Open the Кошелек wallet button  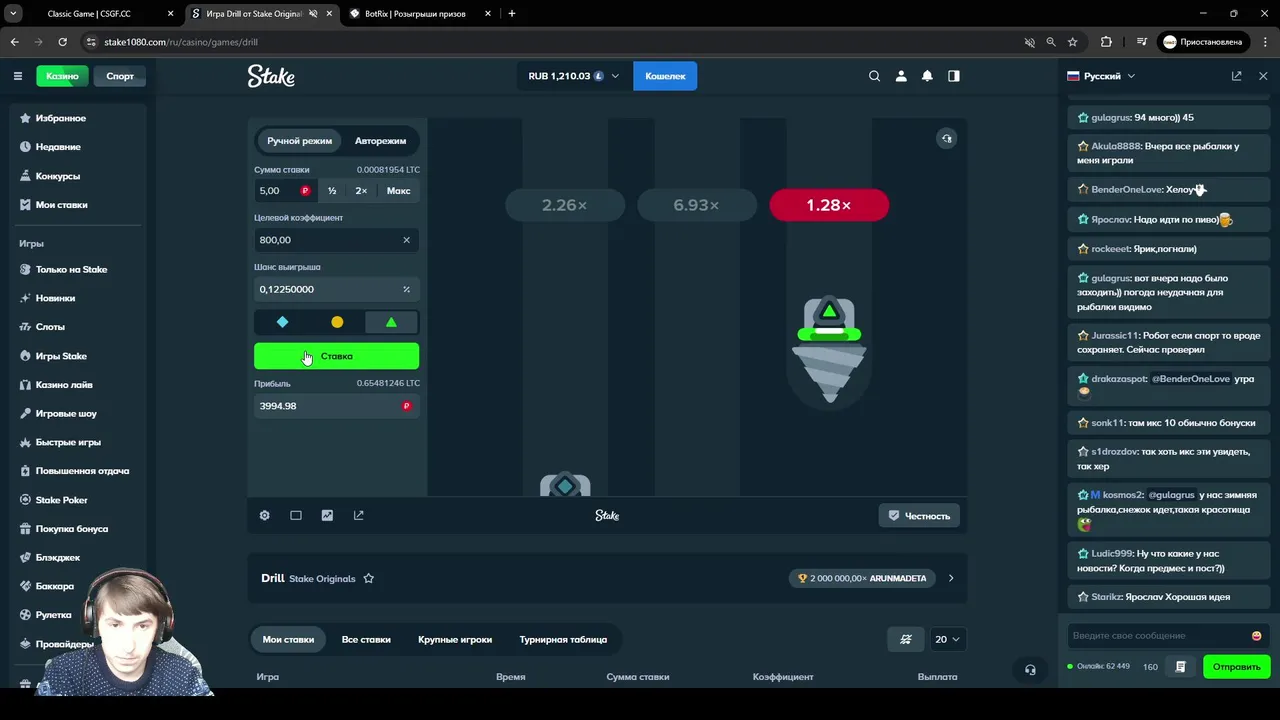pos(665,76)
